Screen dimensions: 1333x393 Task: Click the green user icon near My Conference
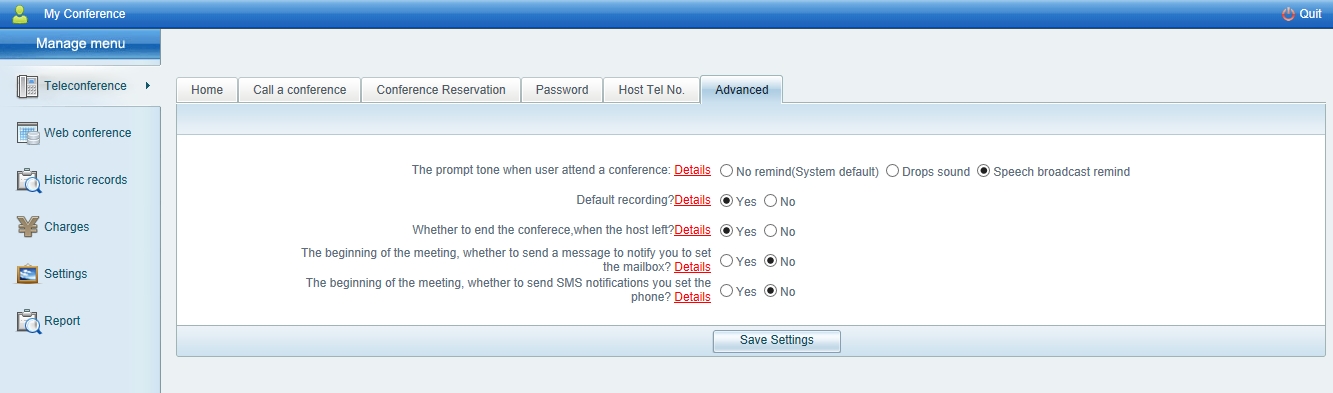tap(19, 14)
